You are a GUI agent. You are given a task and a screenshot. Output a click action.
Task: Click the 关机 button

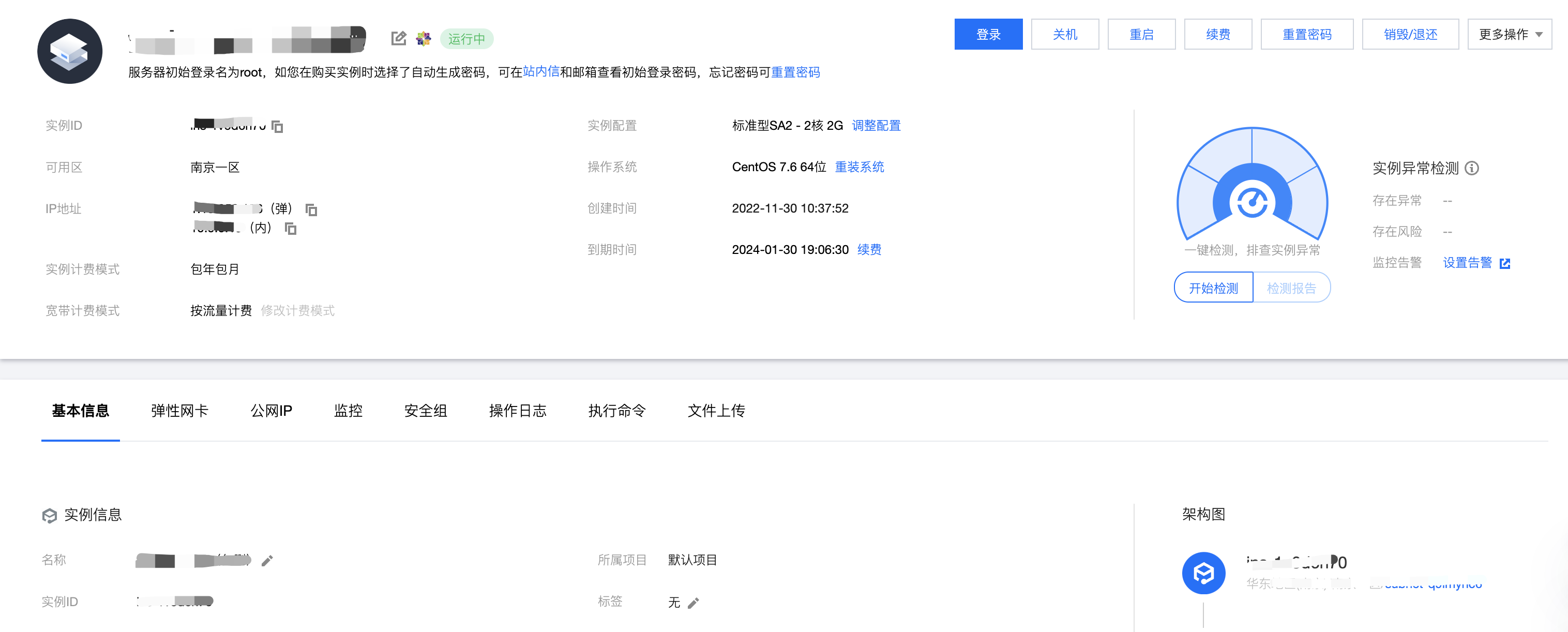[x=1065, y=34]
